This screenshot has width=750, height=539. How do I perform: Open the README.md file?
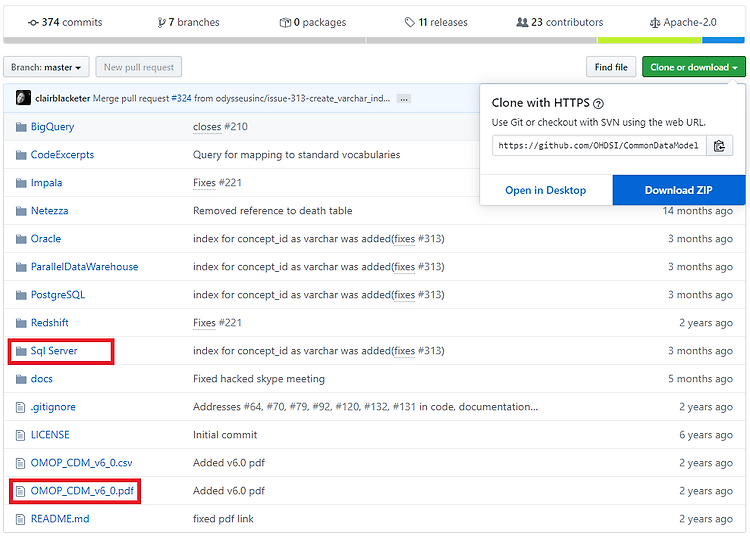60,519
